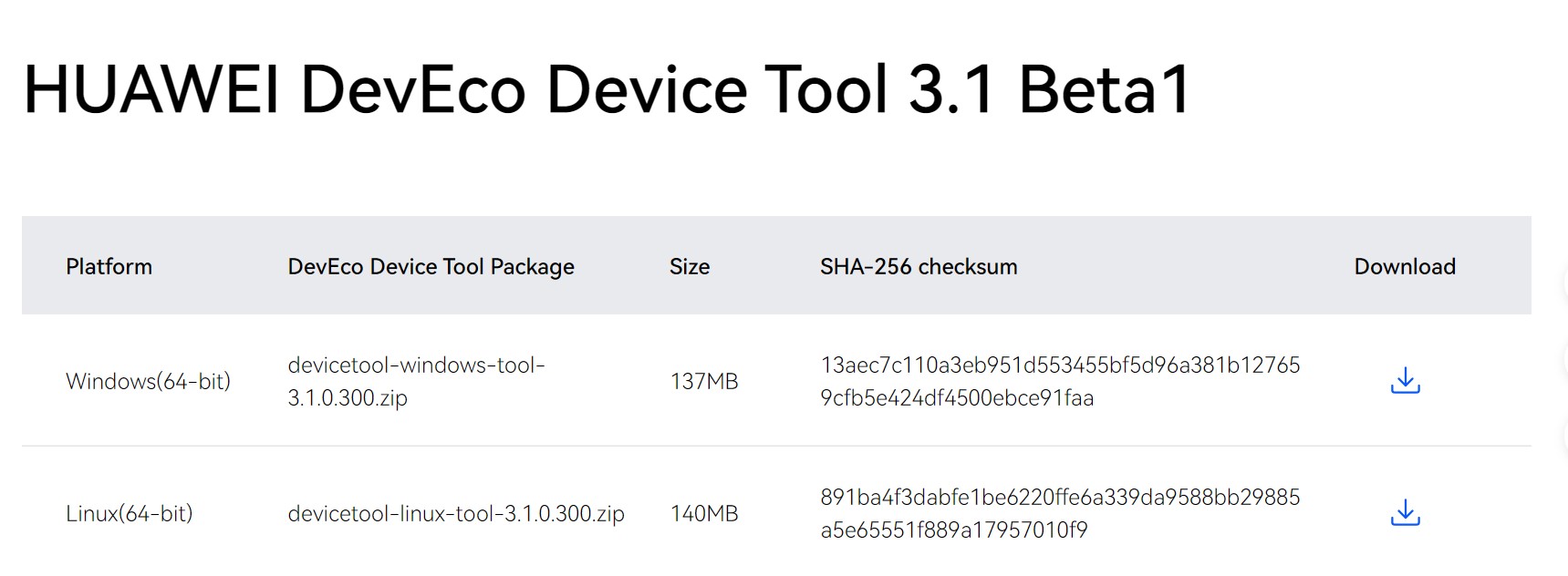Click the devicetool-linux-tool-3.1.0.300.zip file name
The width and height of the screenshot is (1568, 576).
tap(455, 513)
